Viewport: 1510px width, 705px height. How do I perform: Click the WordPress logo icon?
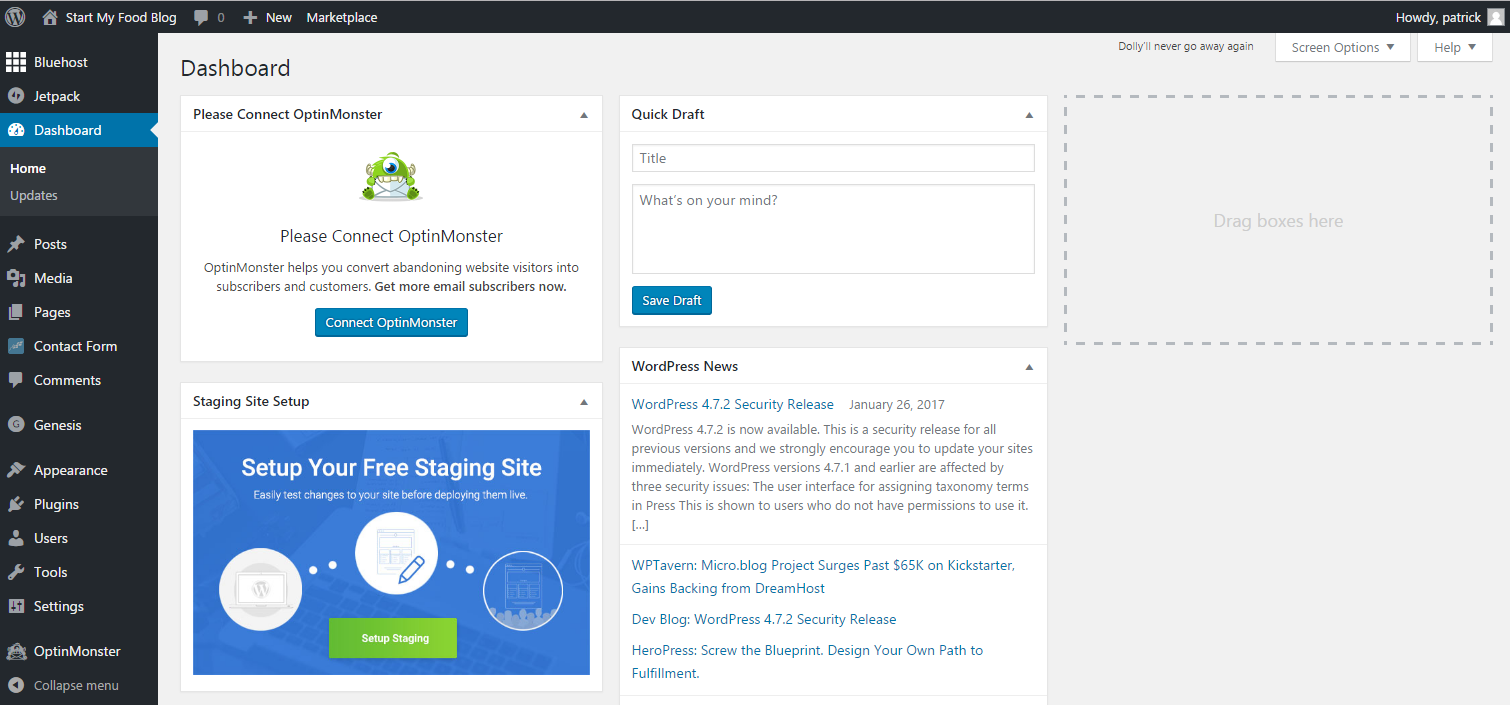click(x=15, y=17)
